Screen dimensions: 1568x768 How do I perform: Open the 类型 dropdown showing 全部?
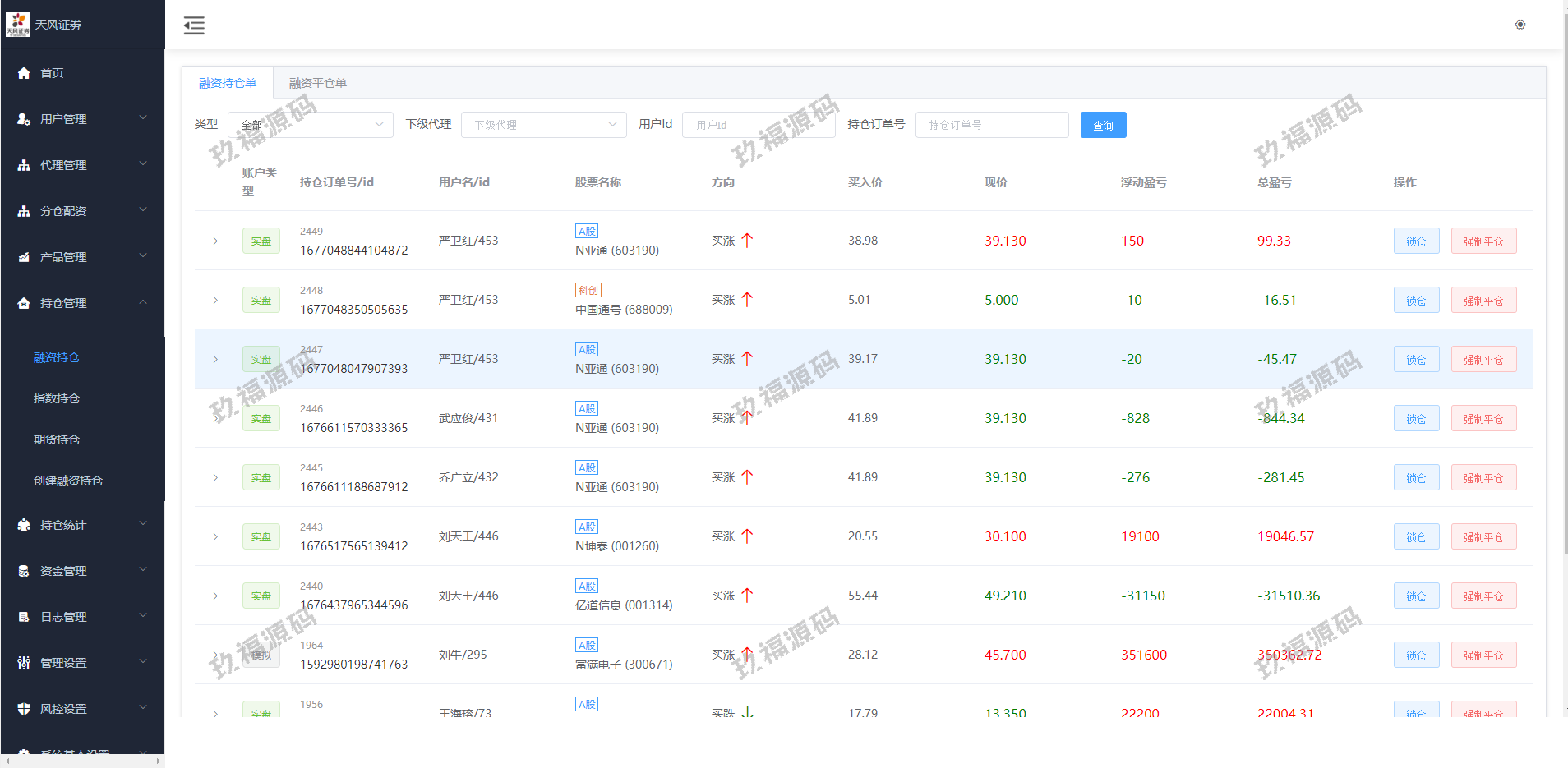click(x=310, y=125)
